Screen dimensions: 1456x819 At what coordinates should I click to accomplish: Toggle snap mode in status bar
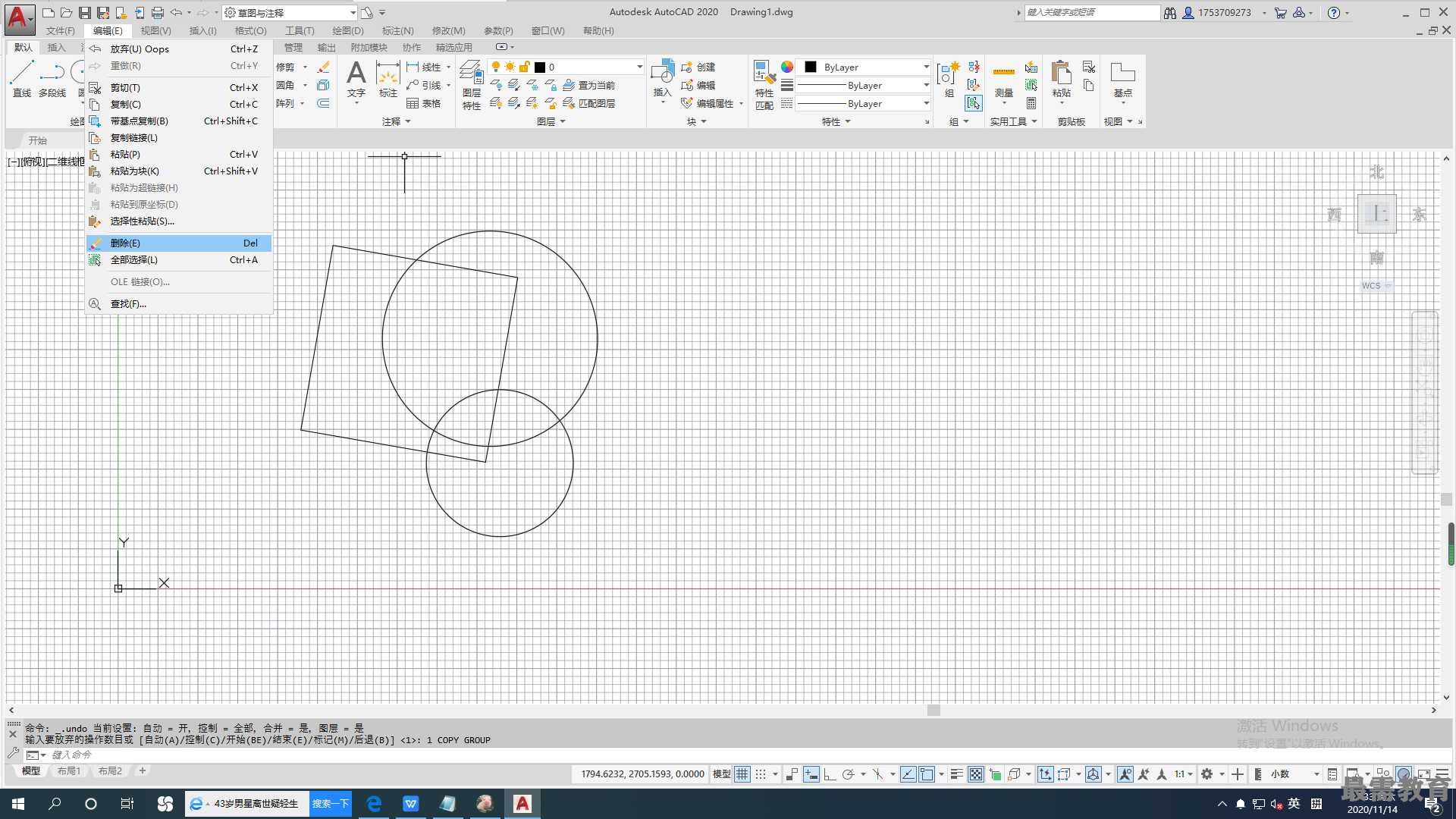coord(761,774)
